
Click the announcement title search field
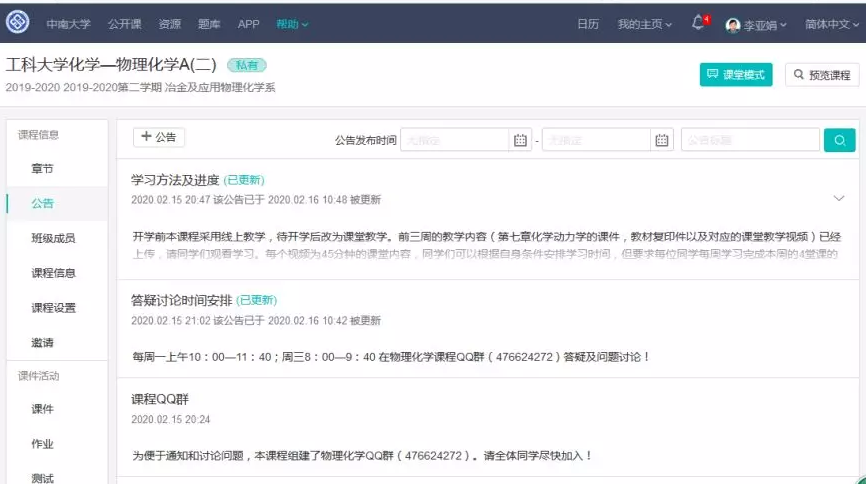[x=750, y=140]
